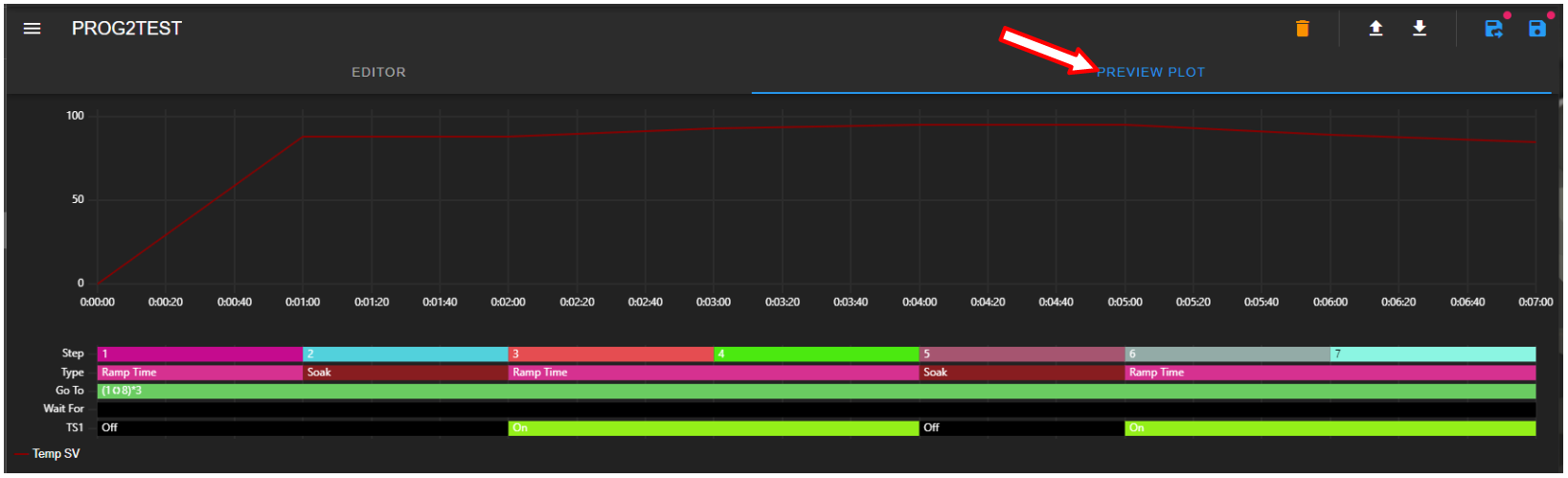Select step 3 red segment
1568x478 pixels.
[x=611, y=354]
